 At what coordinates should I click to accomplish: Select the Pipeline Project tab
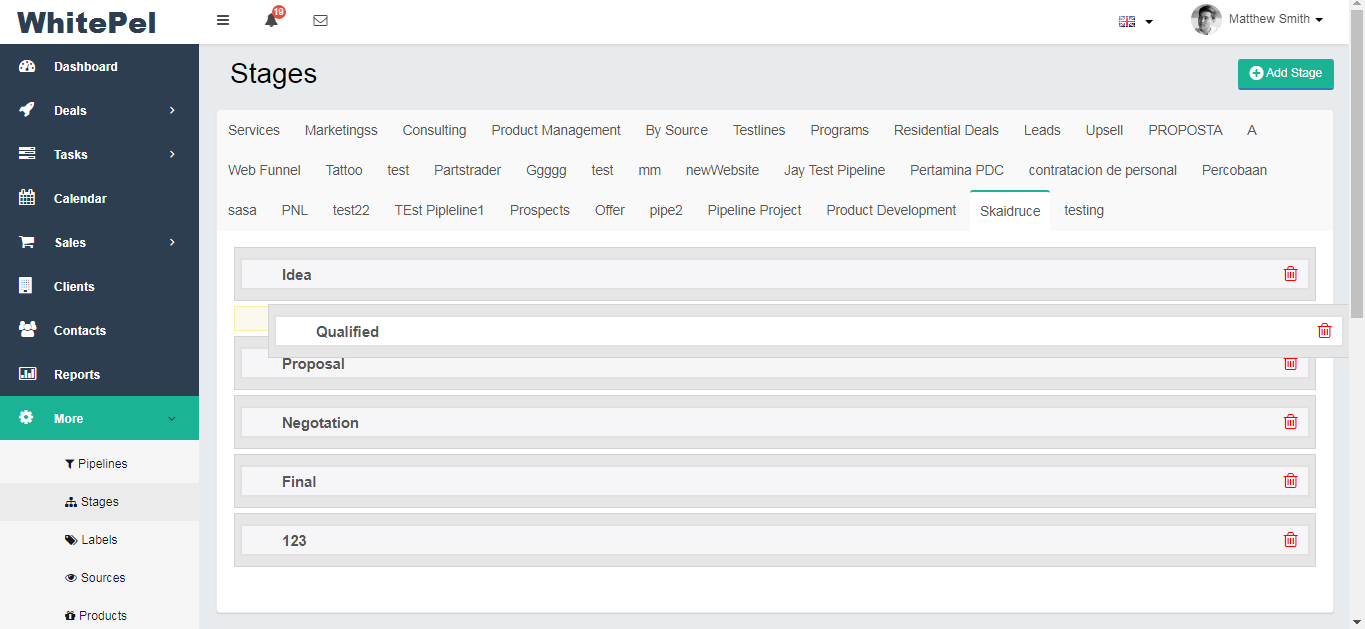[754, 210]
